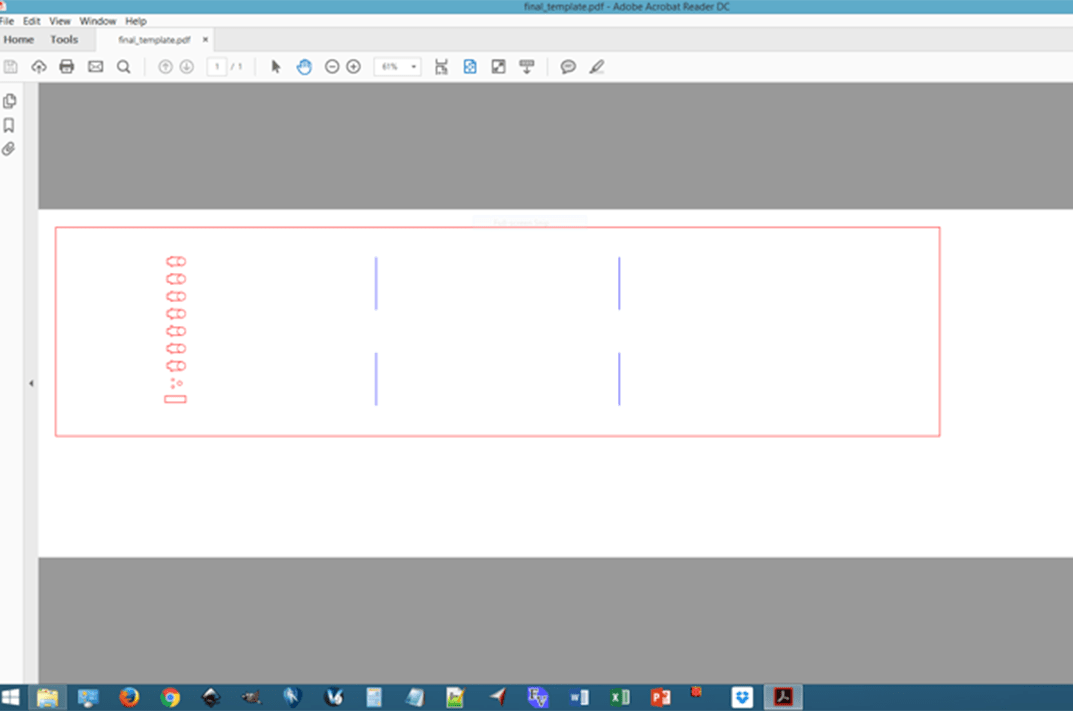Add a comment with speech bubble icon
This screenshot has width=1073, height=711.
coord(568,67)
